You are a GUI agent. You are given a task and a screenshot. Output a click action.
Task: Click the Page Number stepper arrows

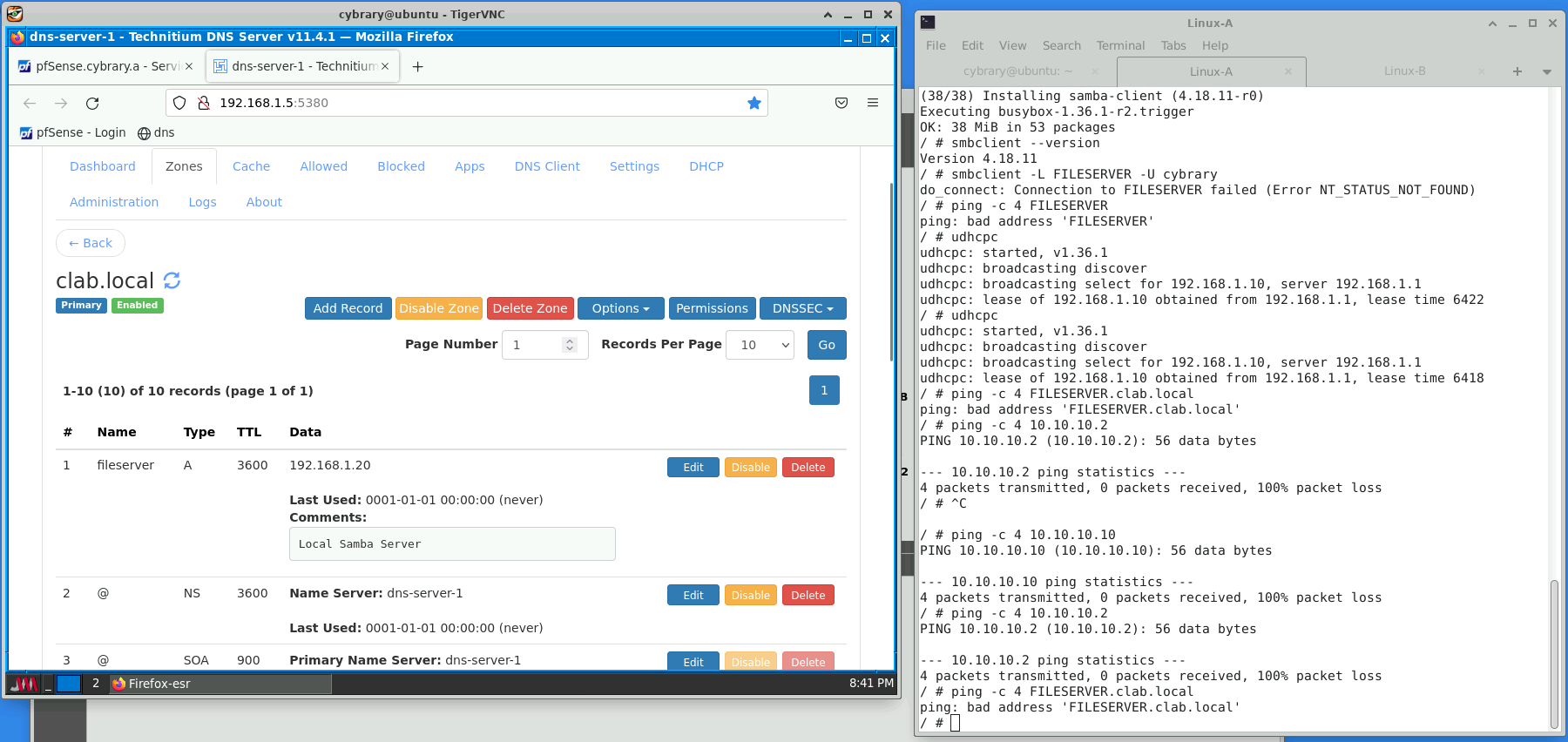570,345
